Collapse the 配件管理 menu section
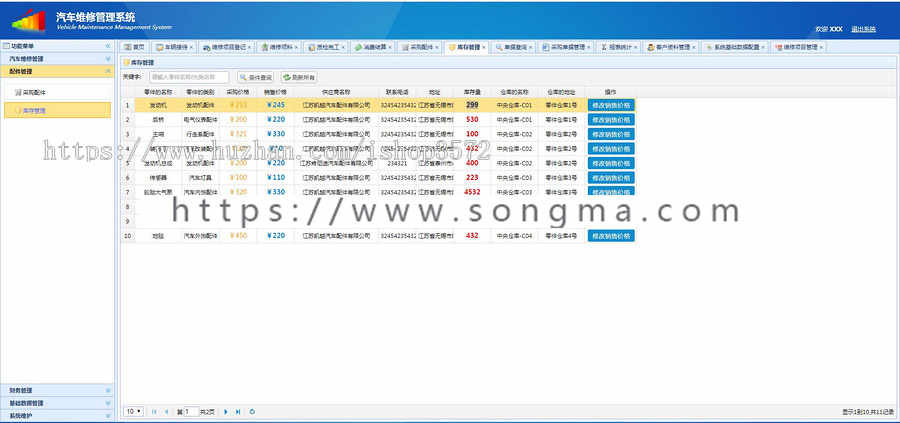This screenshot has width=900, height=423. pyautogui.click(x=108, y=71)
